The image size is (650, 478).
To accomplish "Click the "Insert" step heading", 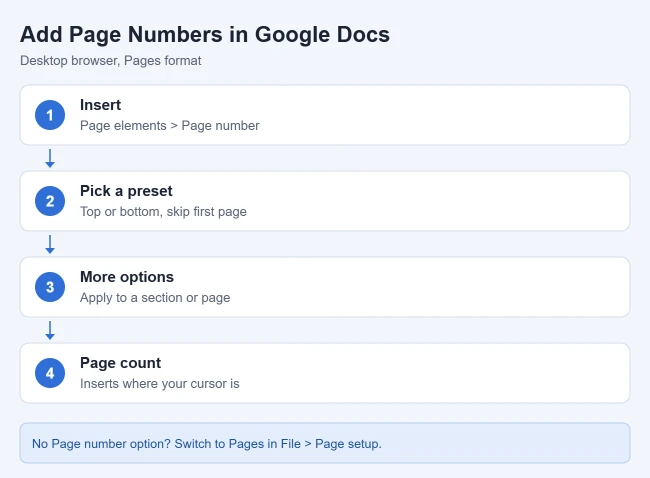I will pyautogui.click(x=100, y=105).
